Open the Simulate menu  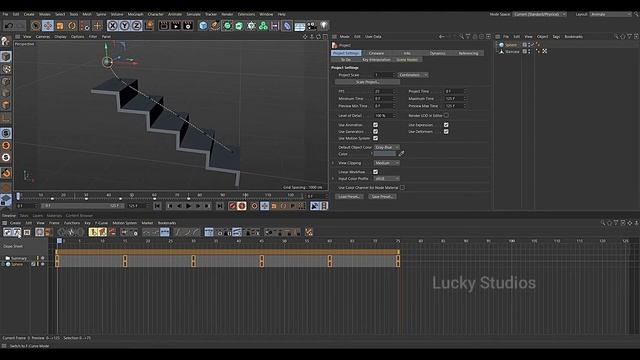193,14
